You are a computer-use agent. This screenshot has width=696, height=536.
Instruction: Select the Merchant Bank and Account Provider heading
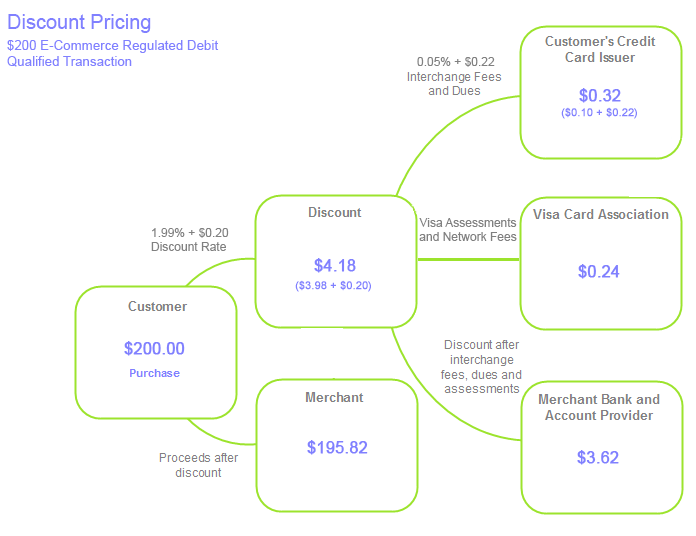[x=599, y=407]
